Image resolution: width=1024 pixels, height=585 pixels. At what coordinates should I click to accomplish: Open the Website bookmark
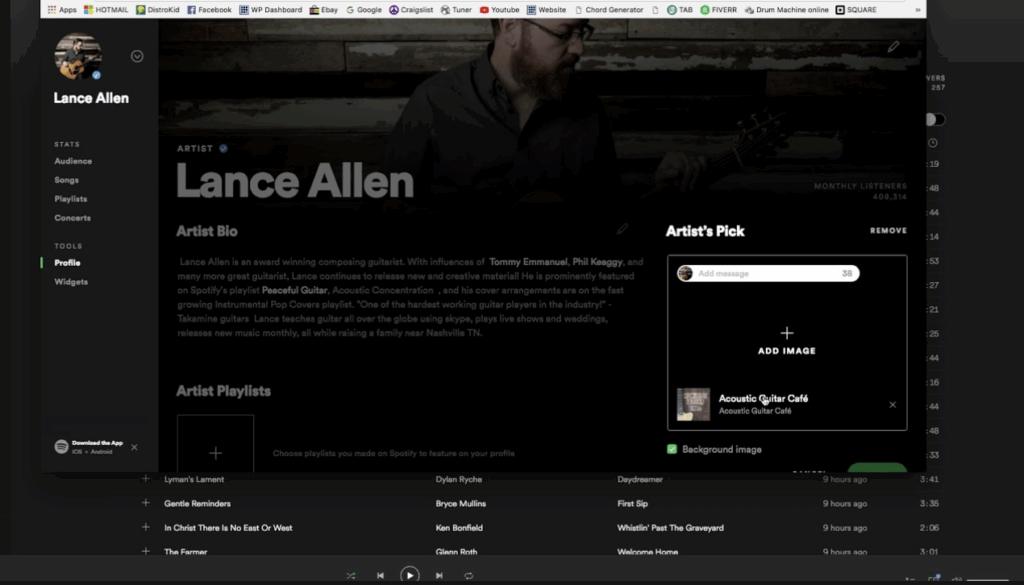click(547, 10)
